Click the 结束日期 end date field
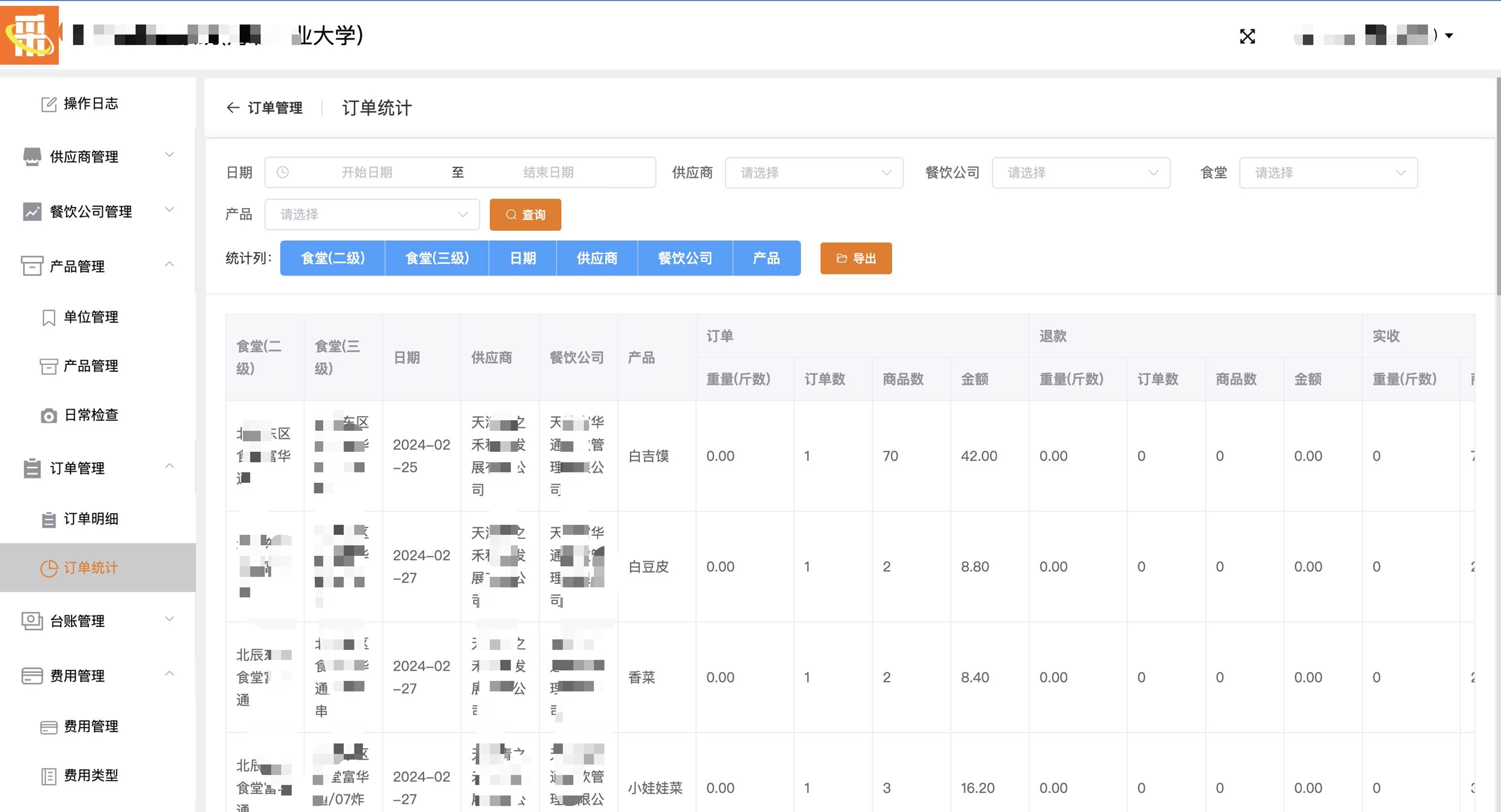The height and width of the screenshot is (812, 1501). coord(548,173)
